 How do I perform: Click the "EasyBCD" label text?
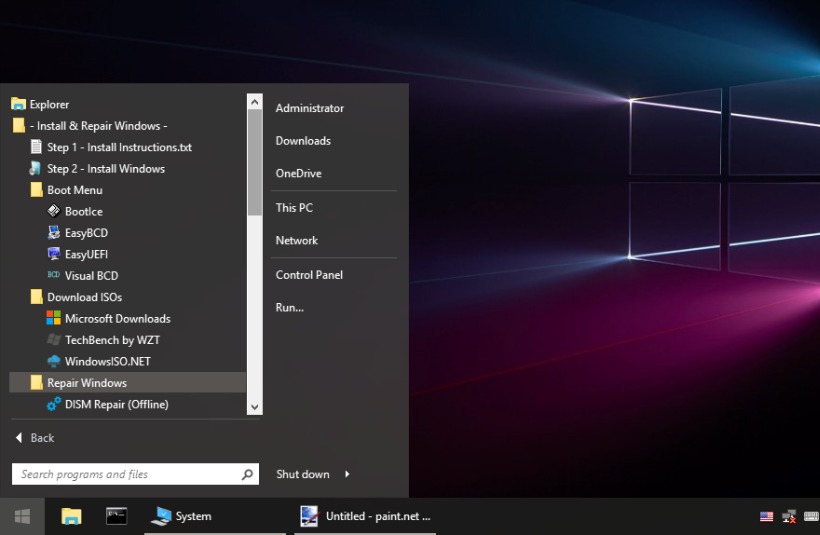[86, 233]
